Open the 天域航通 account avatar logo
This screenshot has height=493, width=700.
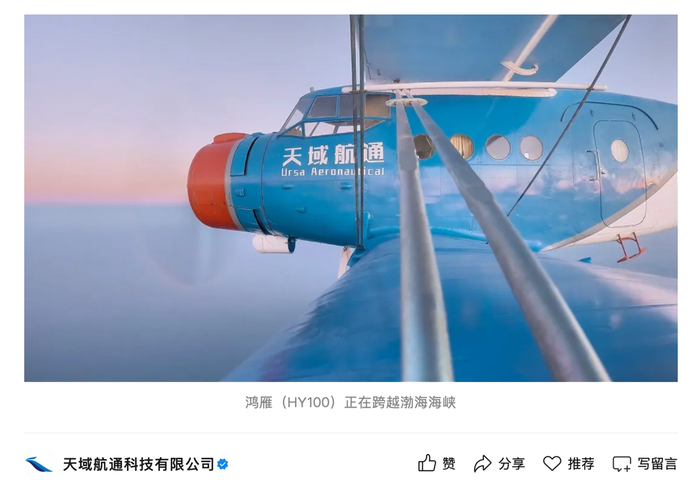(x=39, y=464)
